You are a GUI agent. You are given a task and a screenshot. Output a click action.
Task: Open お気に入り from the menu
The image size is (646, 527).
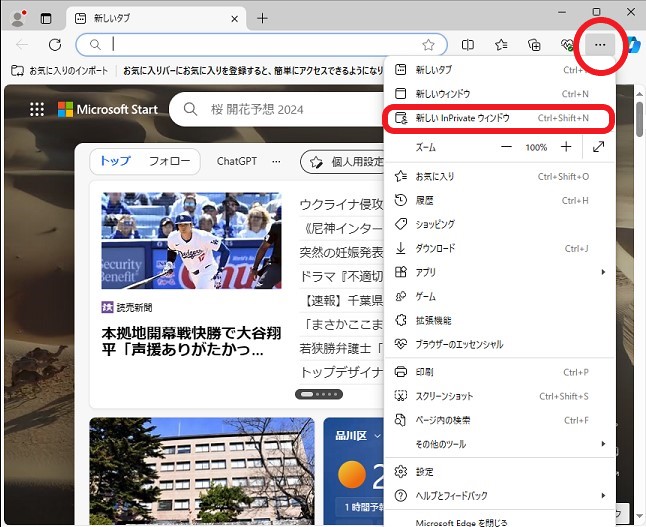pos(499,177)
